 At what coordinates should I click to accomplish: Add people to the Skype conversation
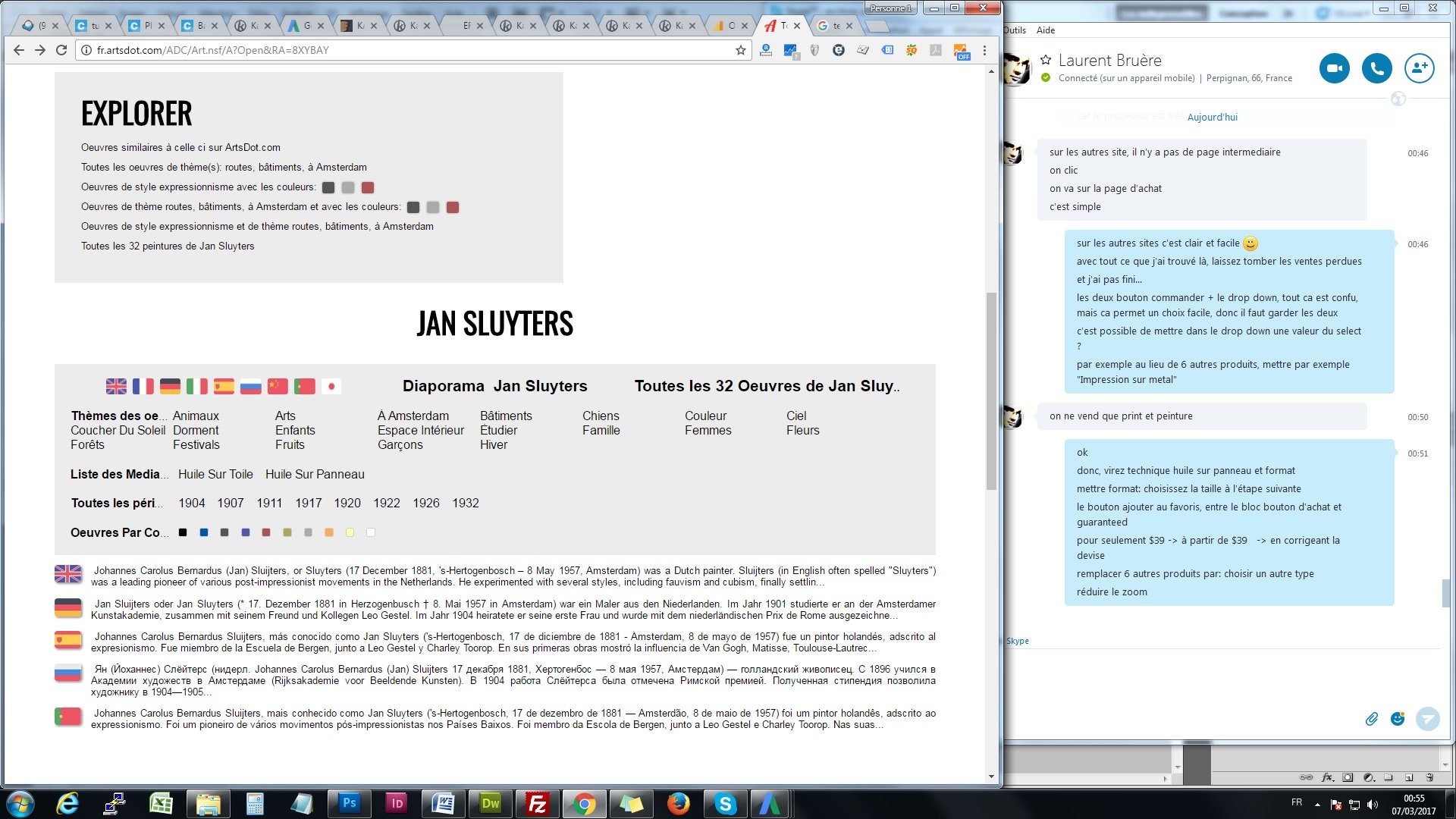tap(1419, 68)
